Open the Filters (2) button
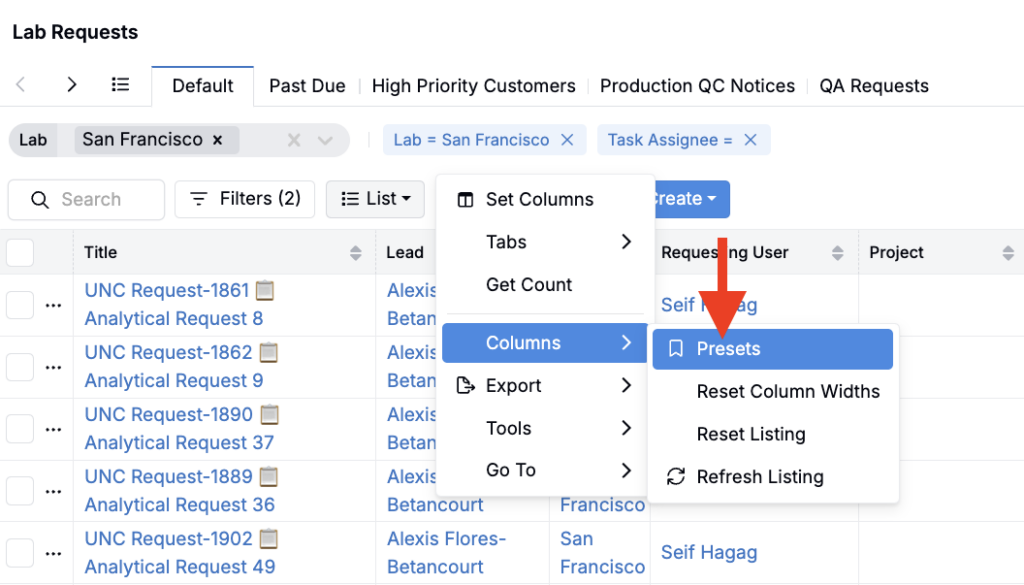The height and width of the screenshot is (585, 1024). point(245,199)
